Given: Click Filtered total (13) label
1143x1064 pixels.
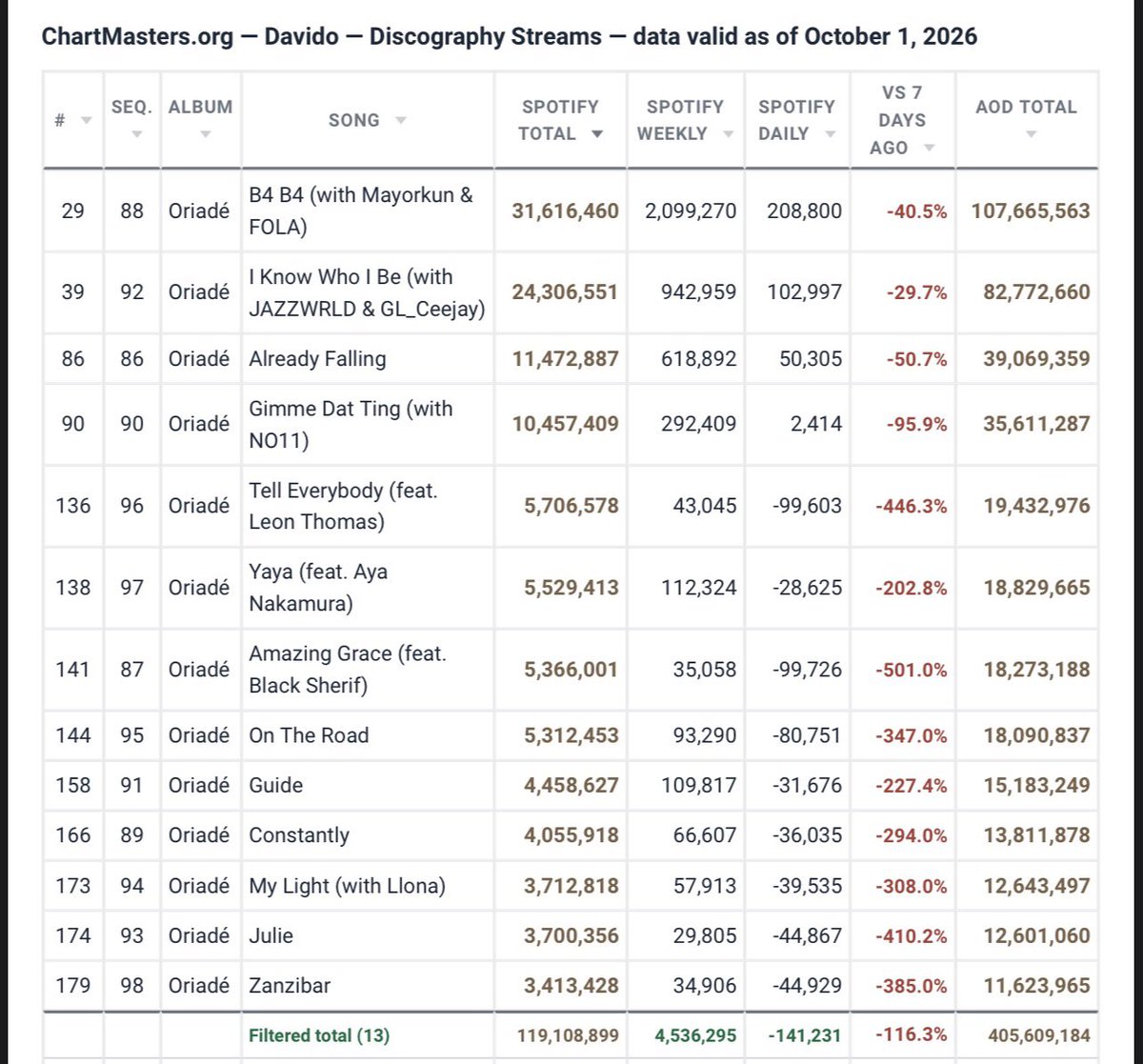Looking at the screenshot, I should pyautogui.click(x=319, y=1035).
